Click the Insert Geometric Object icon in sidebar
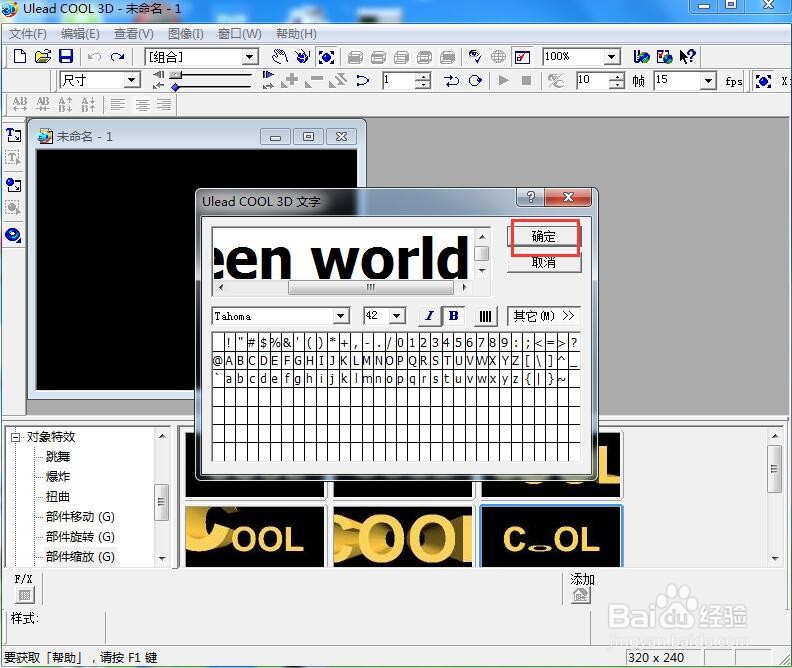792x668 pixels. tap(14, 235)
